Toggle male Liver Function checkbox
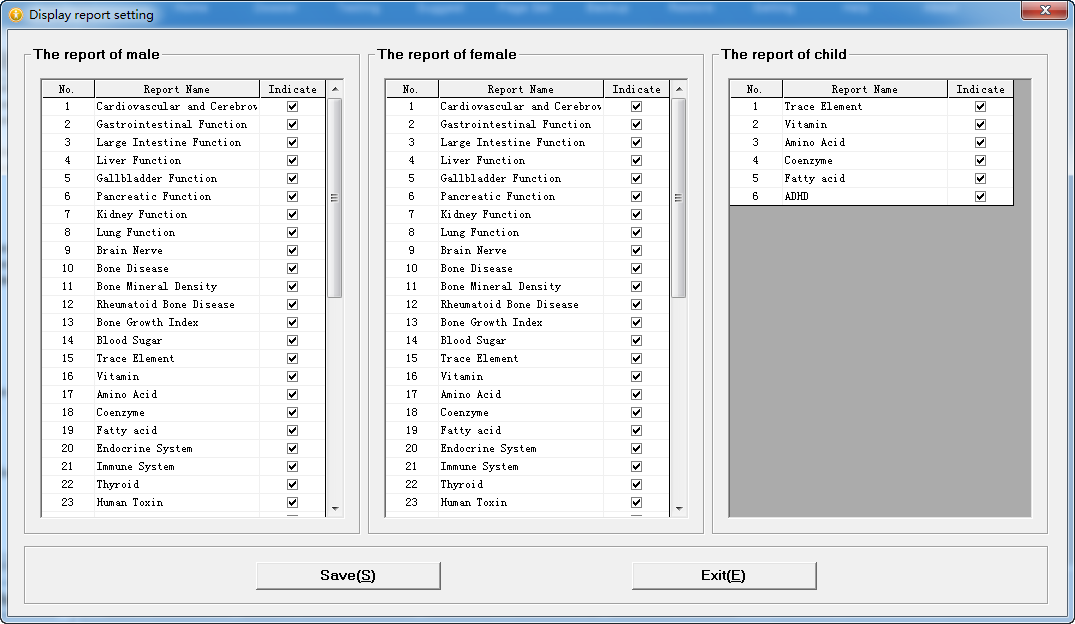Viewport: 1075px width, 624px height. point(293,160)
